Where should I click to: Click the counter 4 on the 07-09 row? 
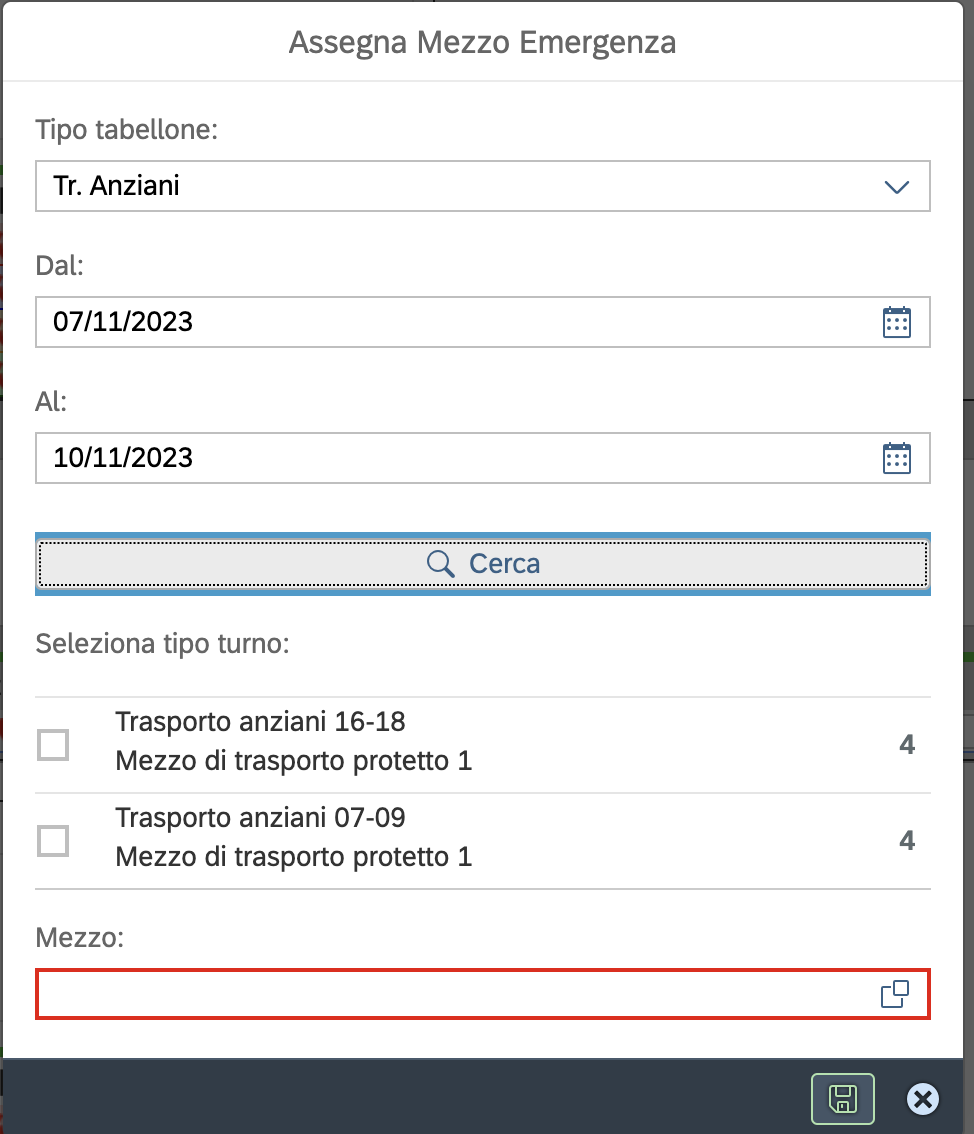click(907, 841)
